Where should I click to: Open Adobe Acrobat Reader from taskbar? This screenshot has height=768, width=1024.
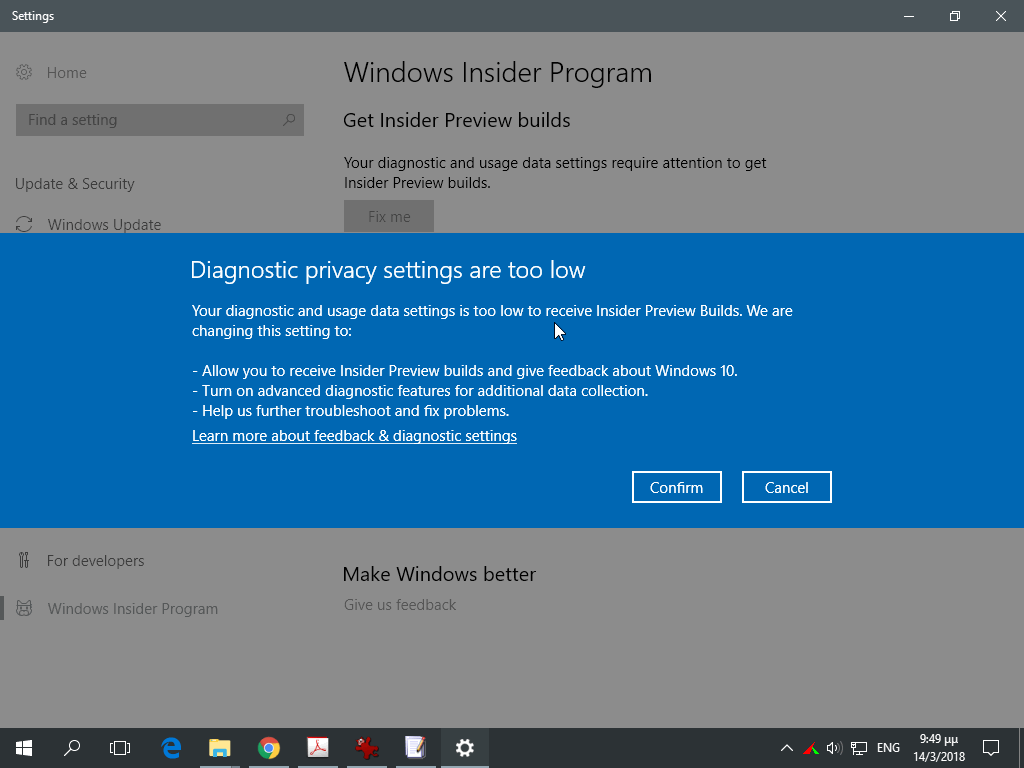click(318, 748)
